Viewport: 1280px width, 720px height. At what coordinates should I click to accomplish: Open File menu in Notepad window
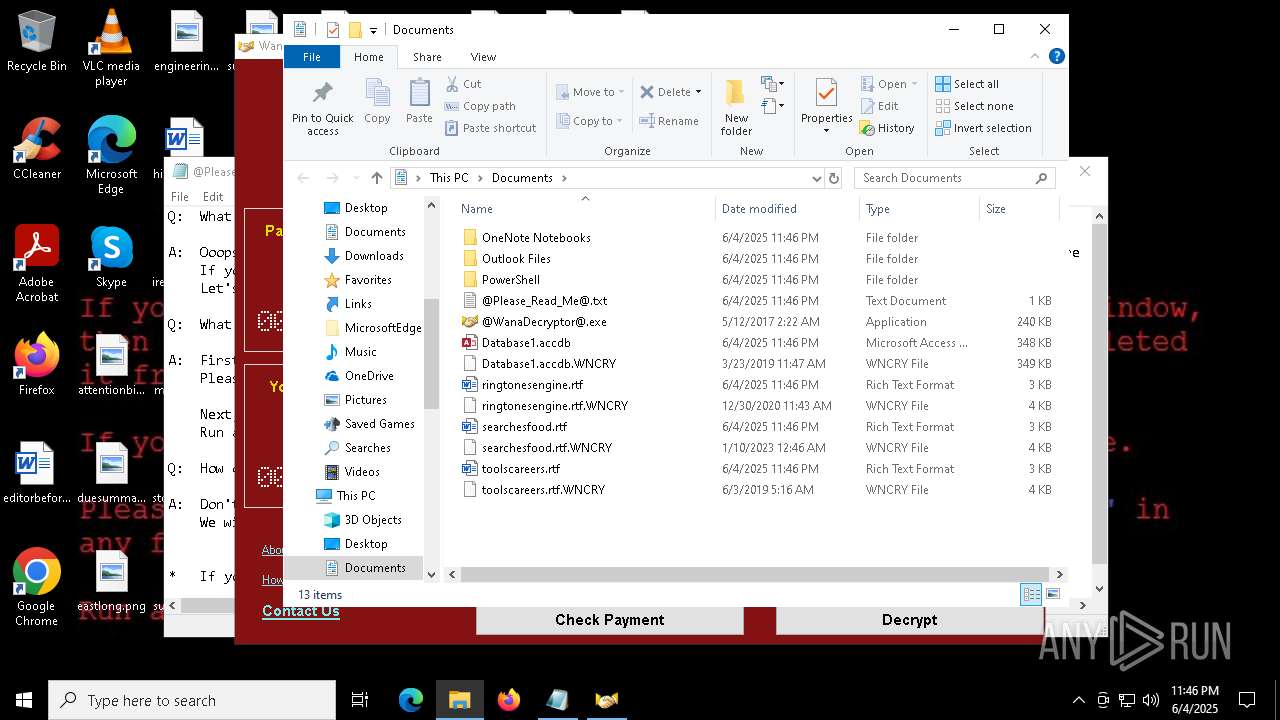click(x=180, y=197)
